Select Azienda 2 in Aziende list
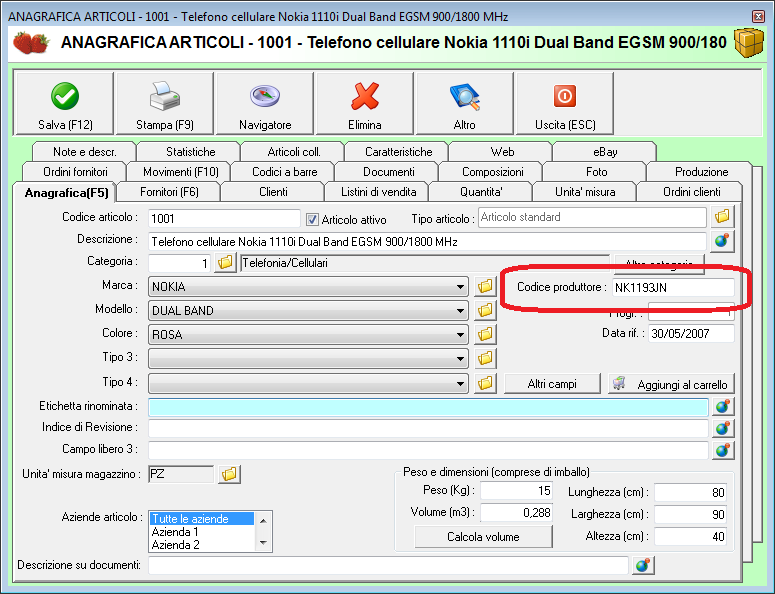Screen dimensions: 775x594 [202, 545]
